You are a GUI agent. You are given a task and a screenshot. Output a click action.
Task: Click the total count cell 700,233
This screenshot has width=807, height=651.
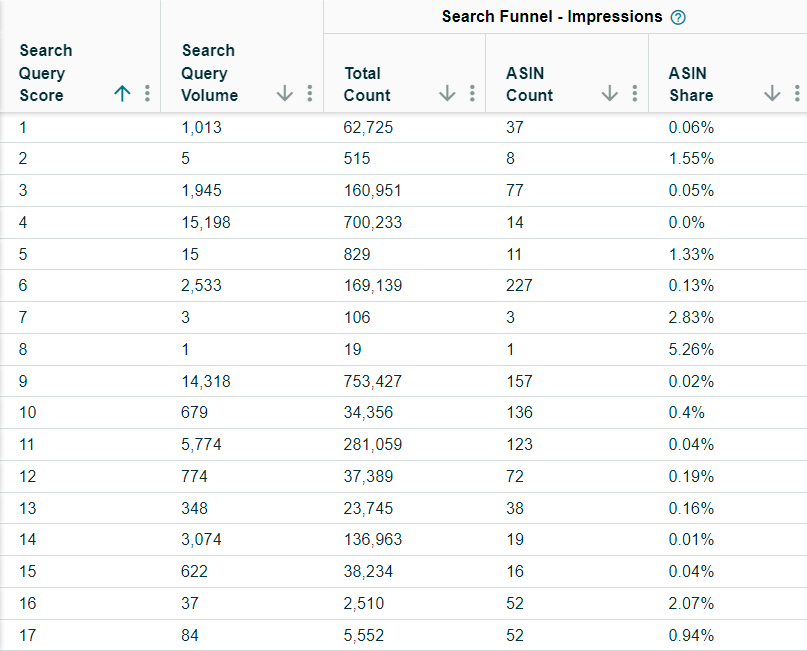373,222
